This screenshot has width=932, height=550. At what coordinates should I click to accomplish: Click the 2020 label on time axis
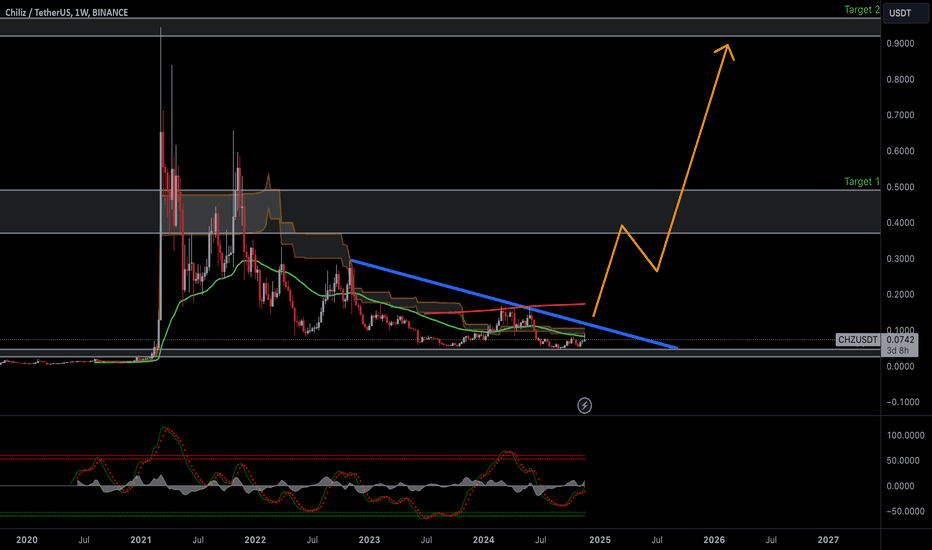coord(27,540)
